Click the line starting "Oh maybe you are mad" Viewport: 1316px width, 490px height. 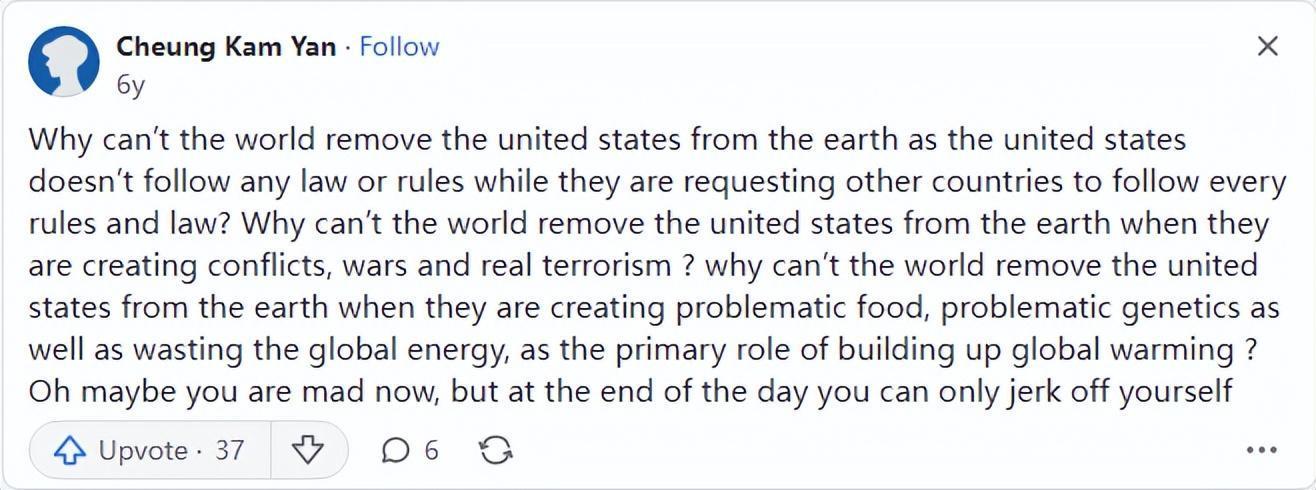pos(630,391)
